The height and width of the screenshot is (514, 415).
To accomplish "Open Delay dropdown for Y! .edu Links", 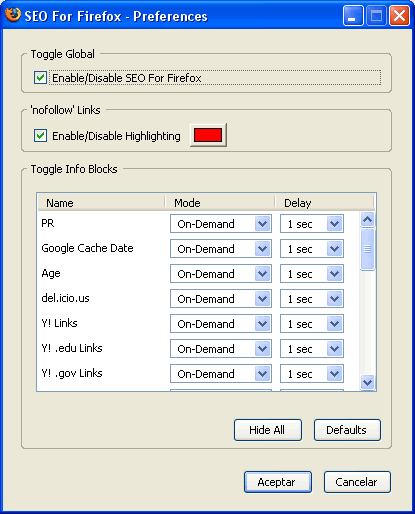I will [312, 349].
